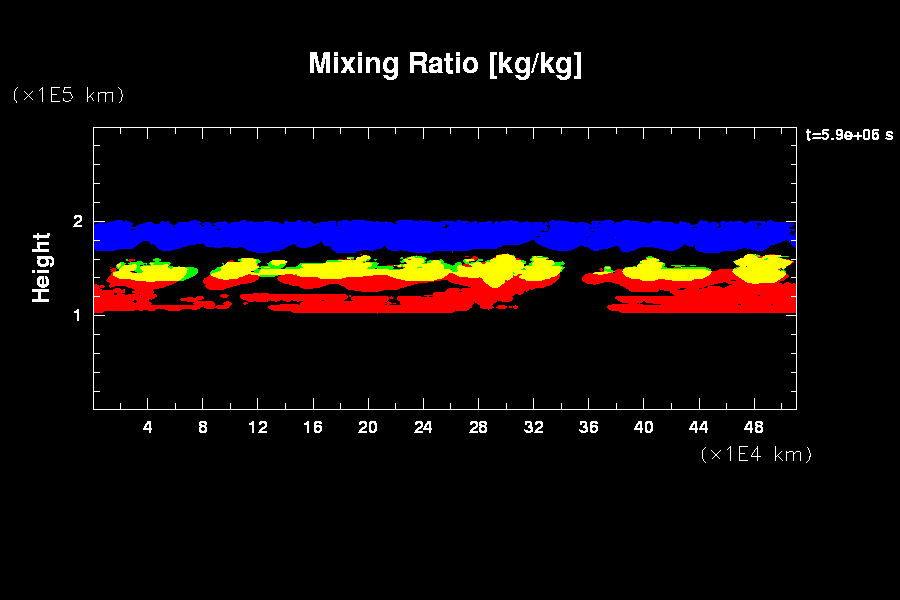The image size is (900, 600).
Task: Click the x-axis tick label '48'
Action: click(x=753, y=427)
